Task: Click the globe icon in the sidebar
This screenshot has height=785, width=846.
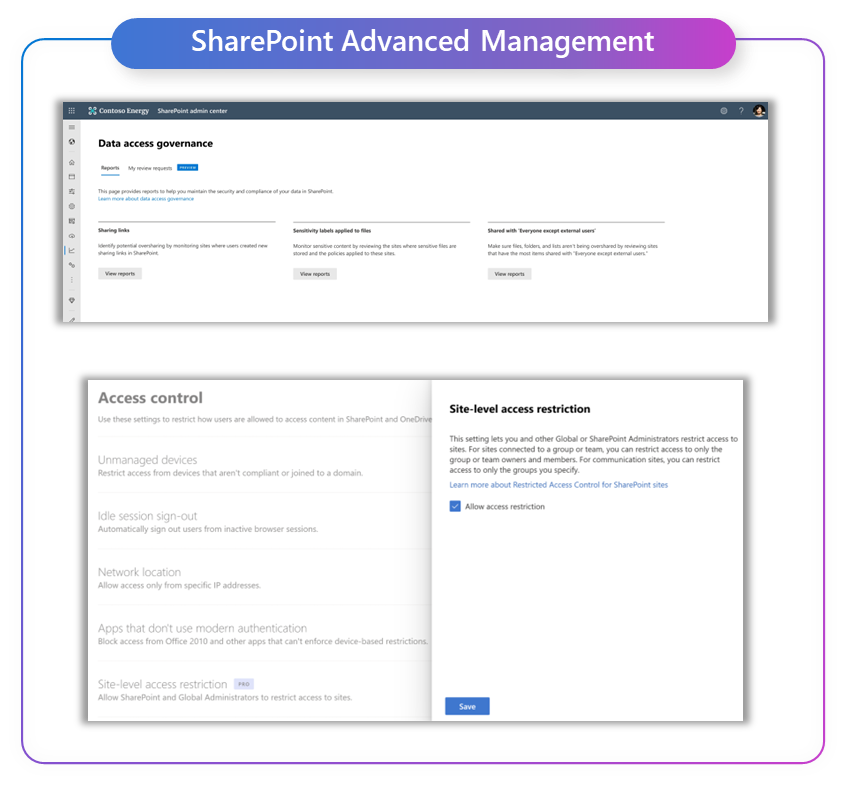Action: pyautogui.click(x=72, y=142)
